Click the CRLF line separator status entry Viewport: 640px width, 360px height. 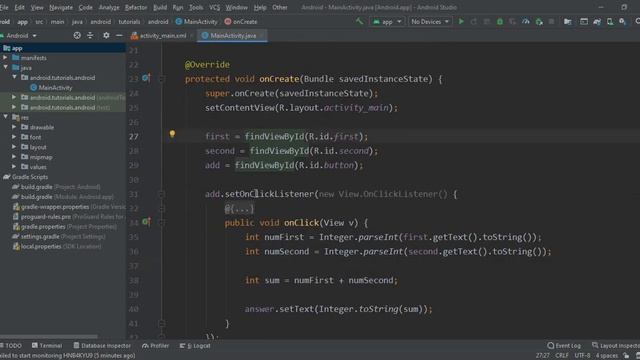pos(562,356)
